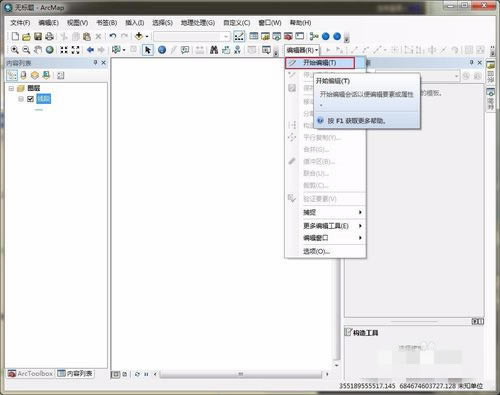Open the 文件(F) menu

pos(20,23)
